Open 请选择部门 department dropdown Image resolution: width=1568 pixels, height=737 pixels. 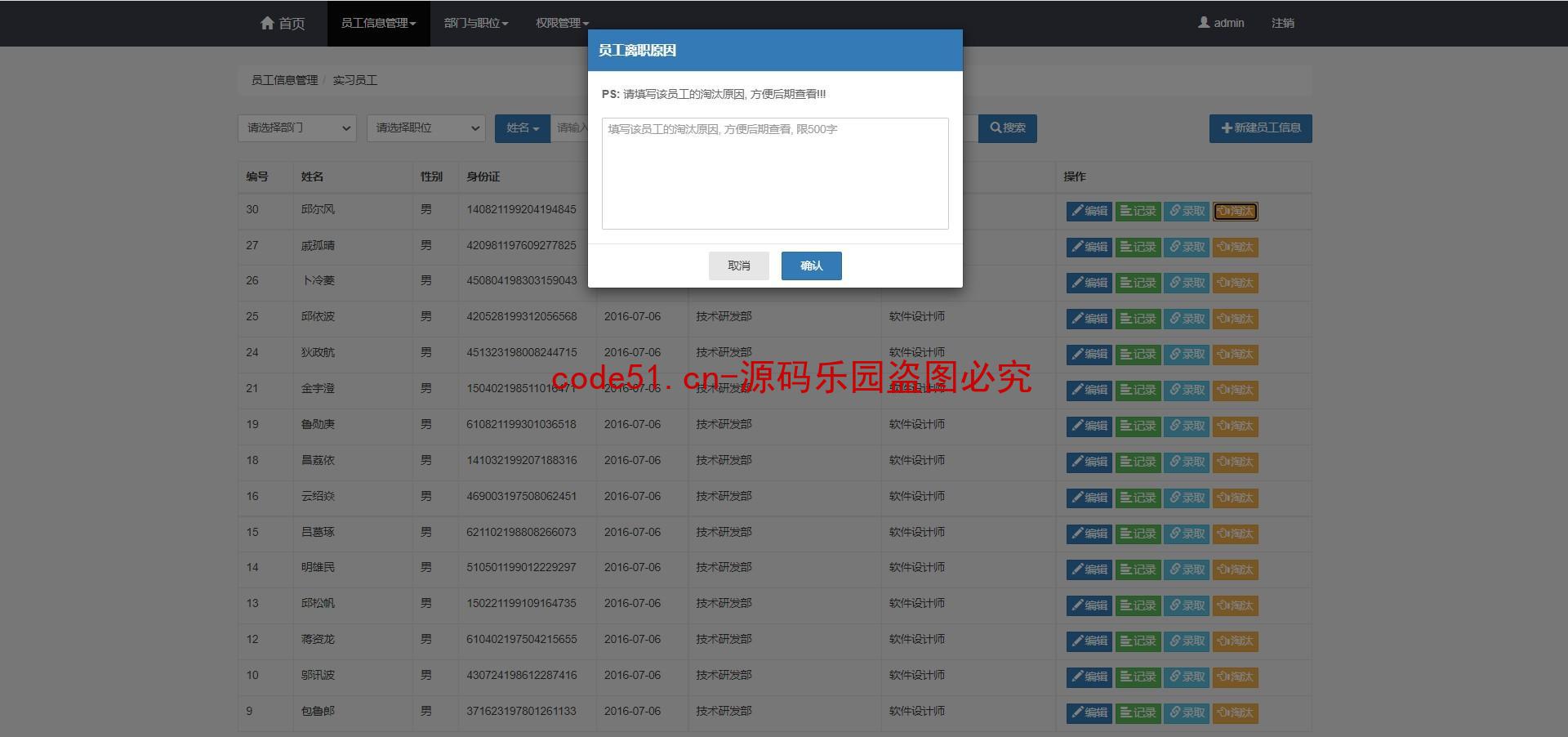point(297,128)
